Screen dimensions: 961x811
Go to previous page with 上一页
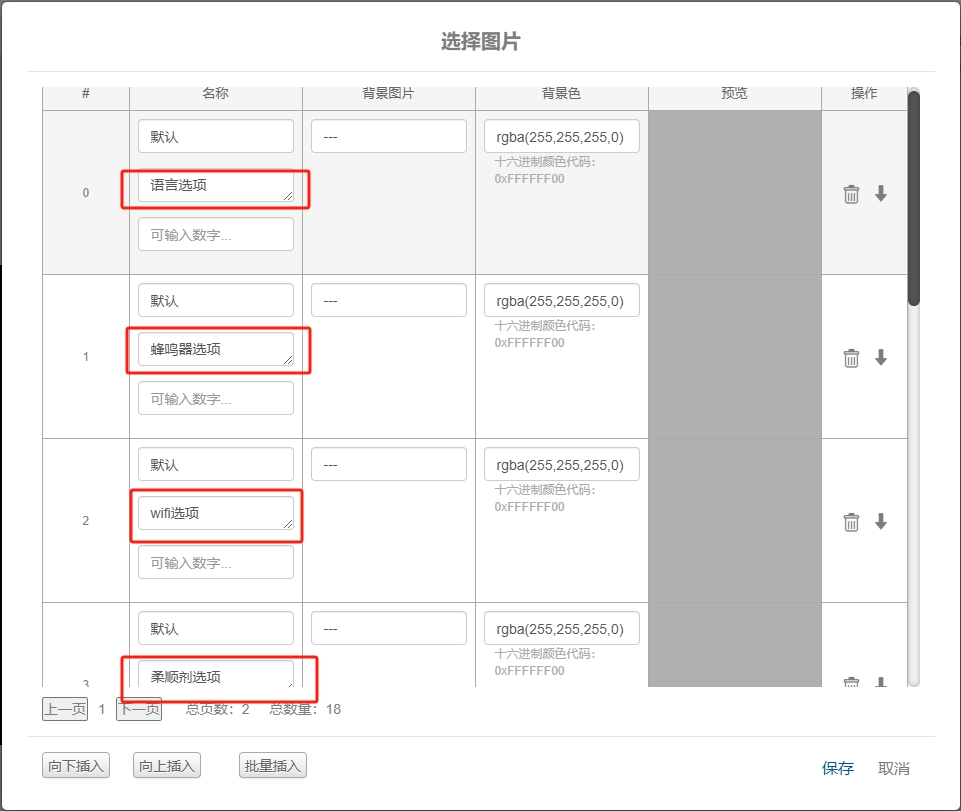tap(65, 709)
